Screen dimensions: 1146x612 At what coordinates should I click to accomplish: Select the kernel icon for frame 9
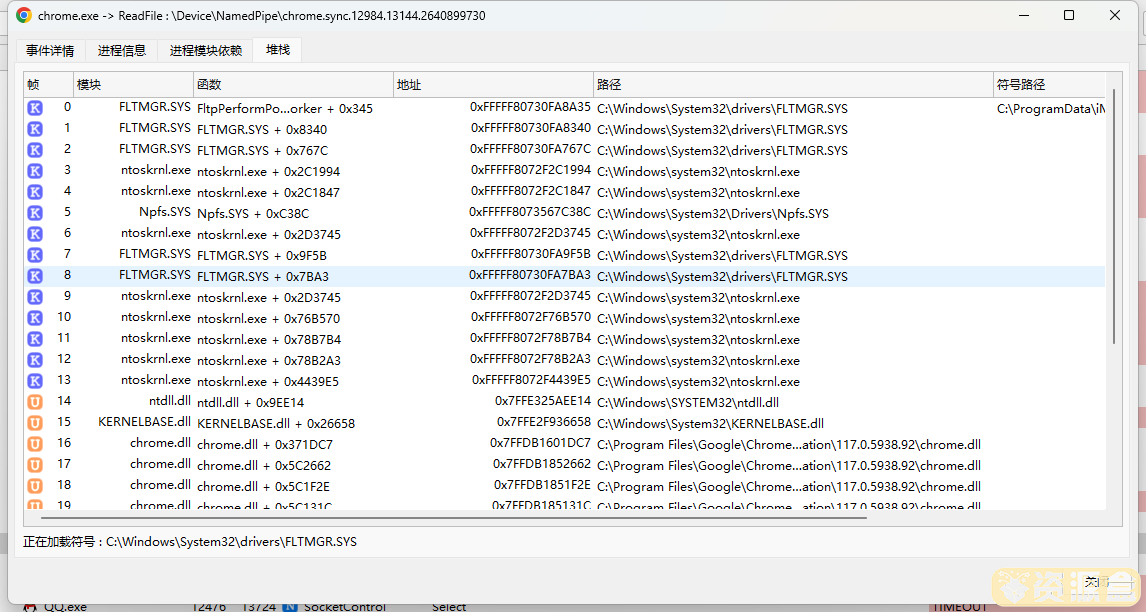(x=35, y=298)
